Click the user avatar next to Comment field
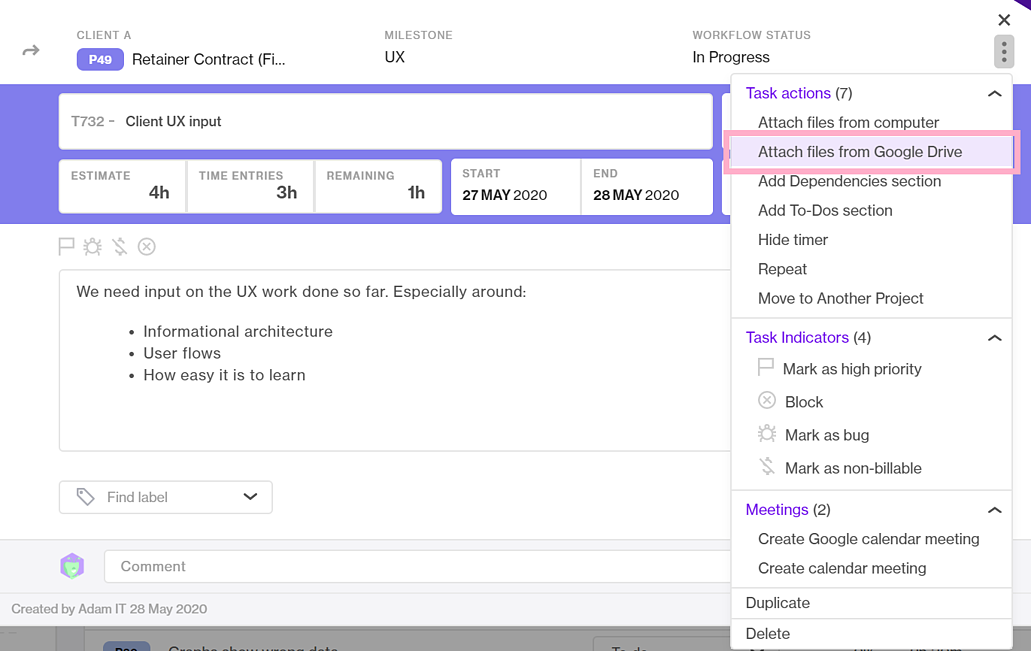 click(72, 566)
